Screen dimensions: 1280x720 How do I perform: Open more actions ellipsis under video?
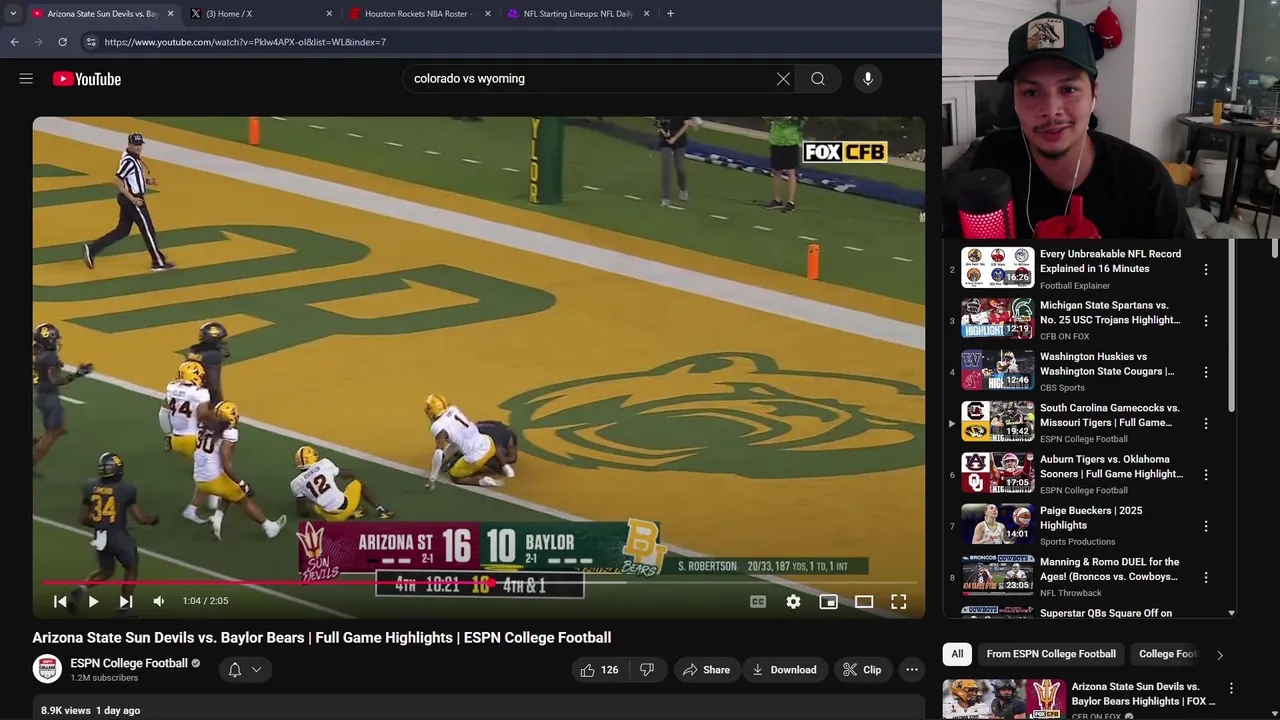pos(912,670)
